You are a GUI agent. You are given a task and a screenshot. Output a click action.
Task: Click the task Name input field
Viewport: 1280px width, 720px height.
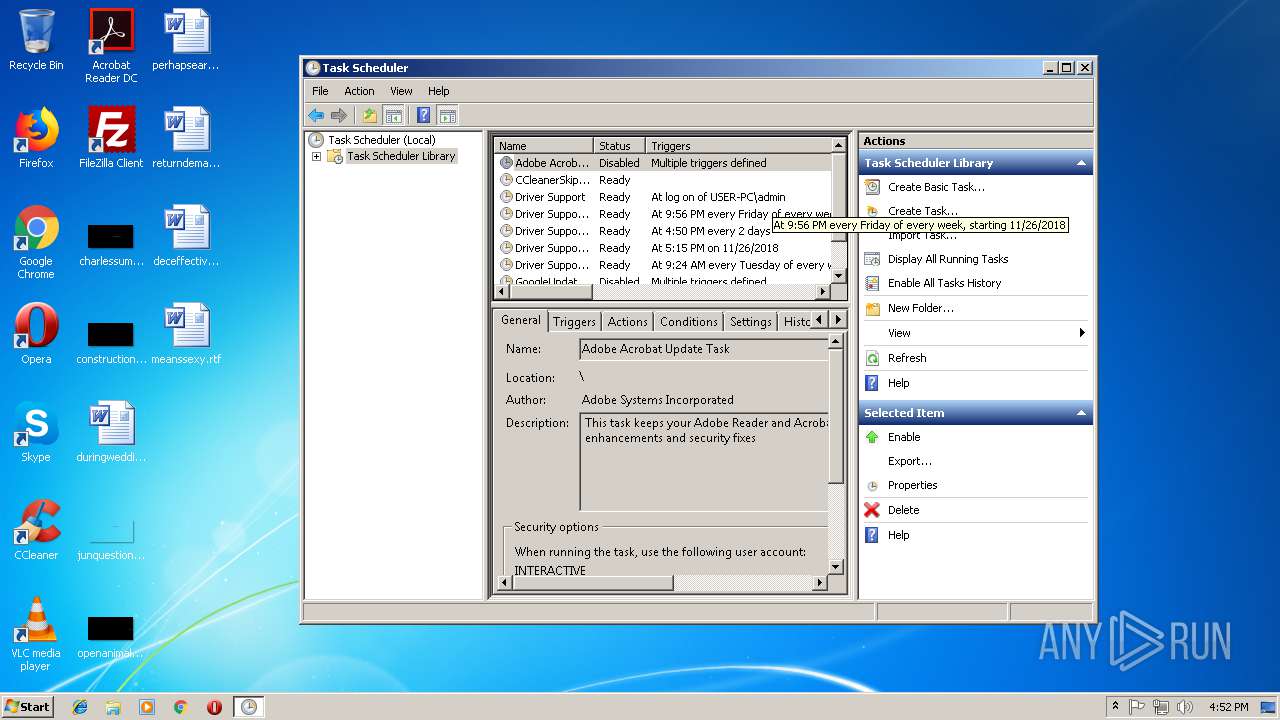pos(704,349)
